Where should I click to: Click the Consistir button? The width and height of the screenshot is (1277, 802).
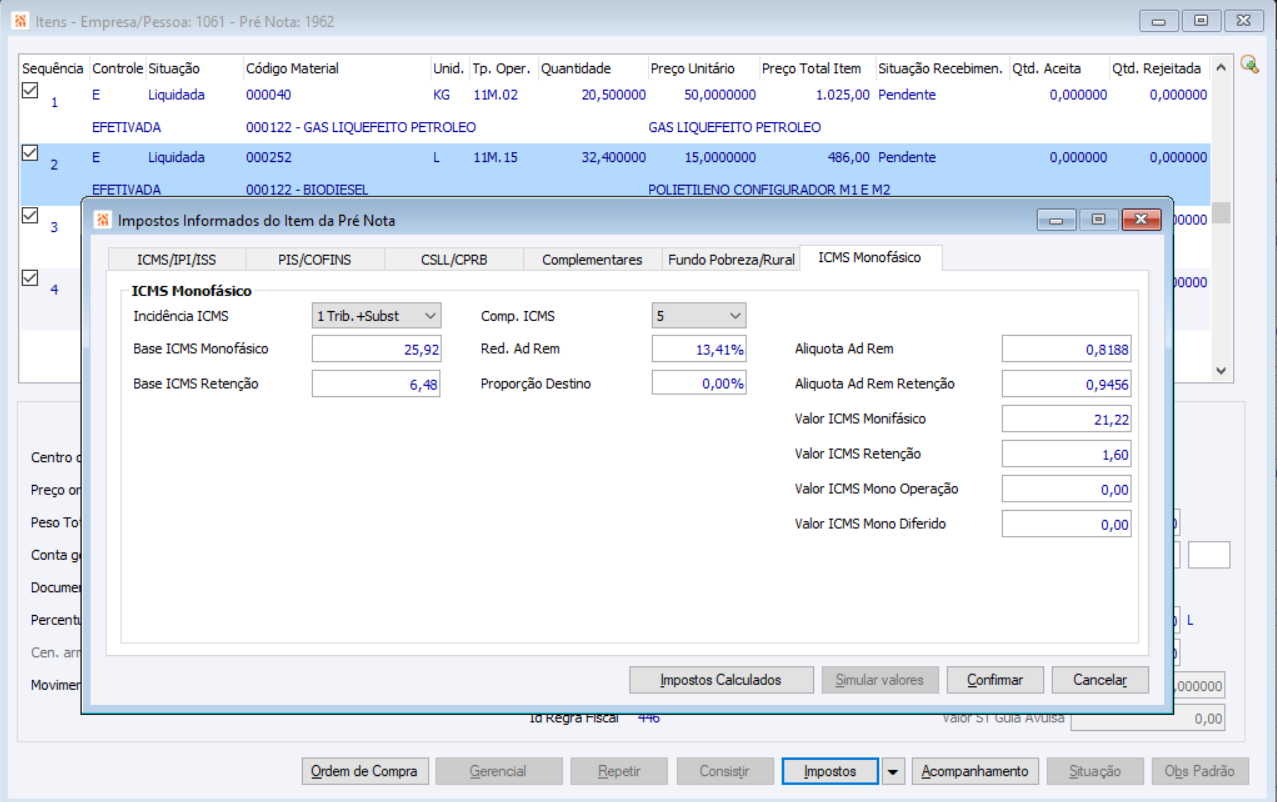[x=724, y=771]
